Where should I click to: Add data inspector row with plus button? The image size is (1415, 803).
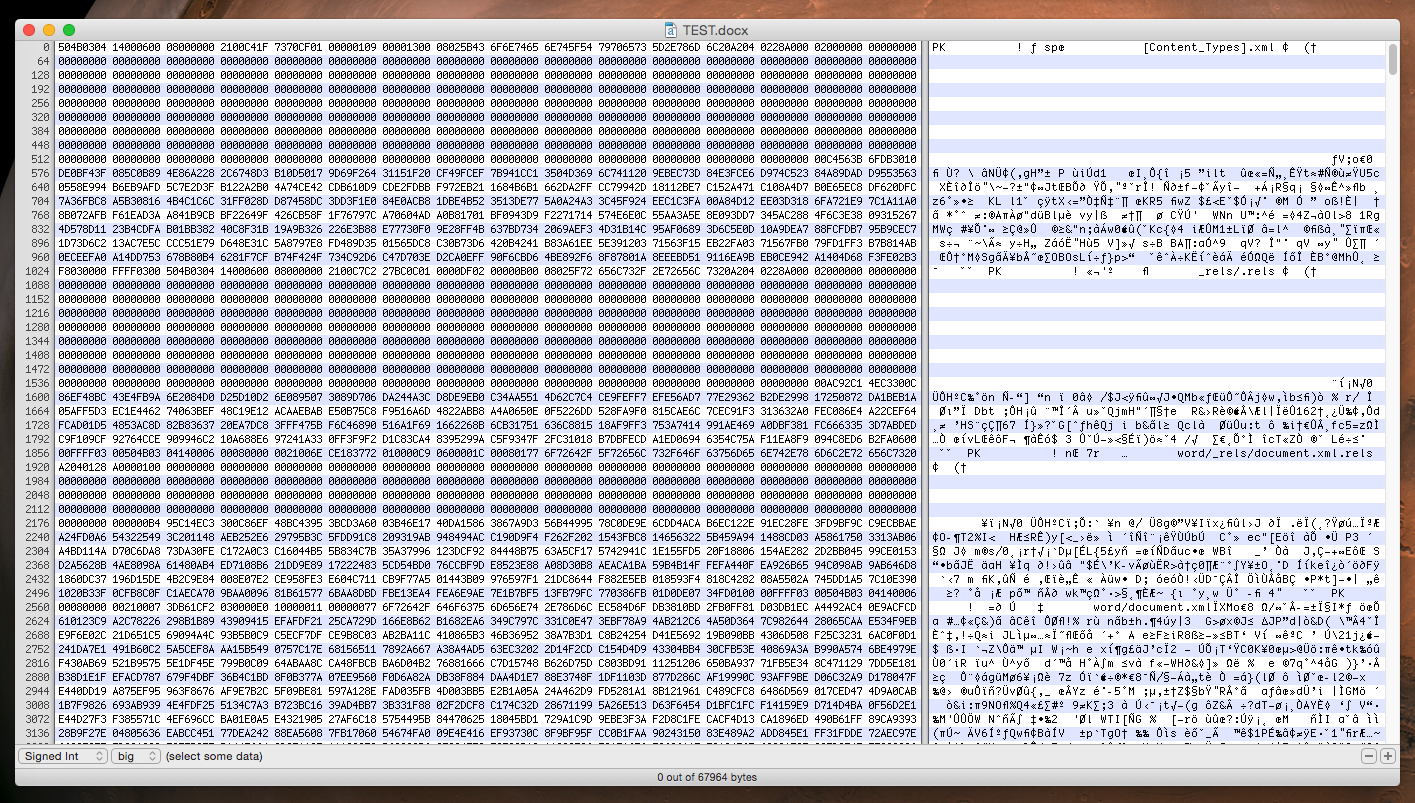1388,756
